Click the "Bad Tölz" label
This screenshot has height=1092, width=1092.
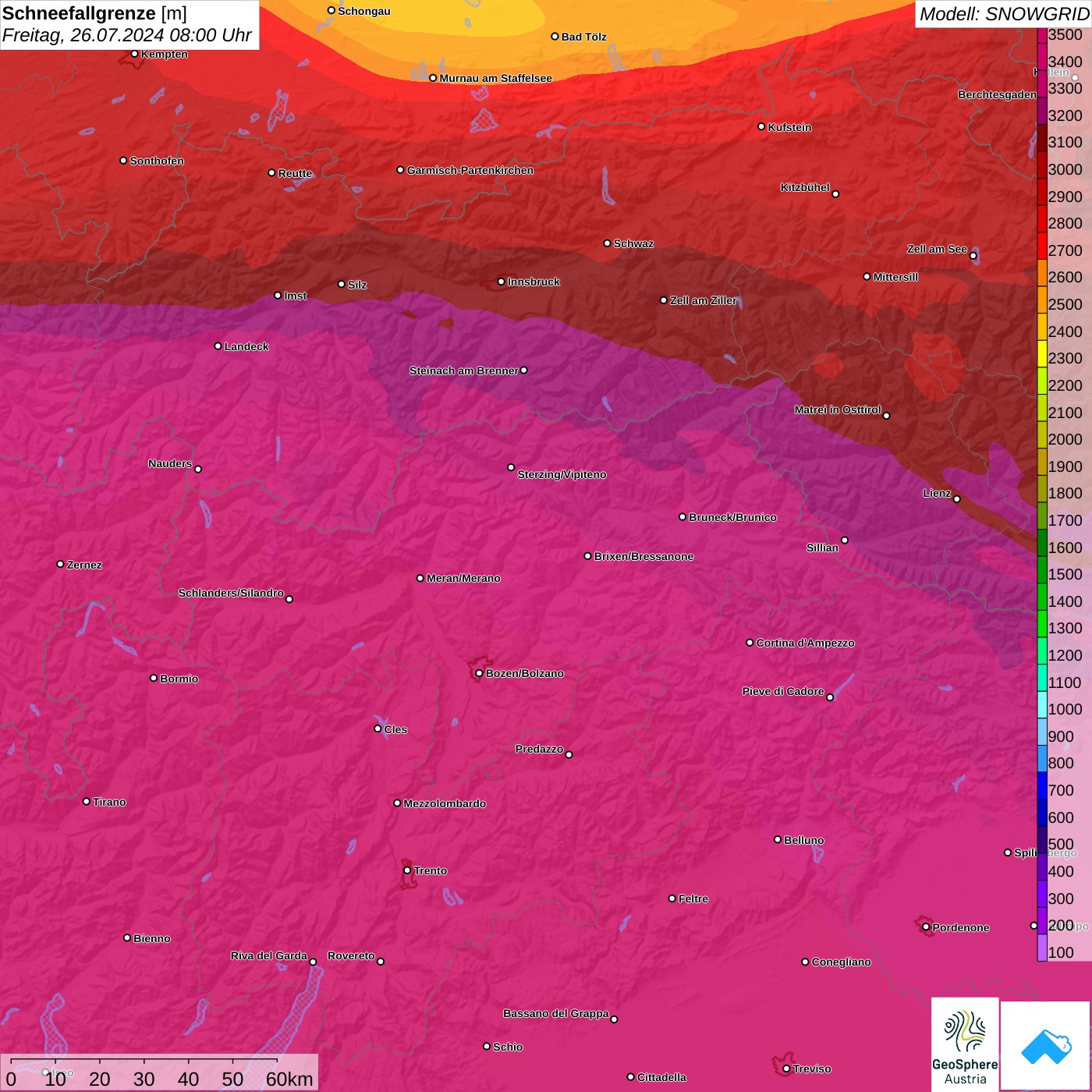pos(584,37)
